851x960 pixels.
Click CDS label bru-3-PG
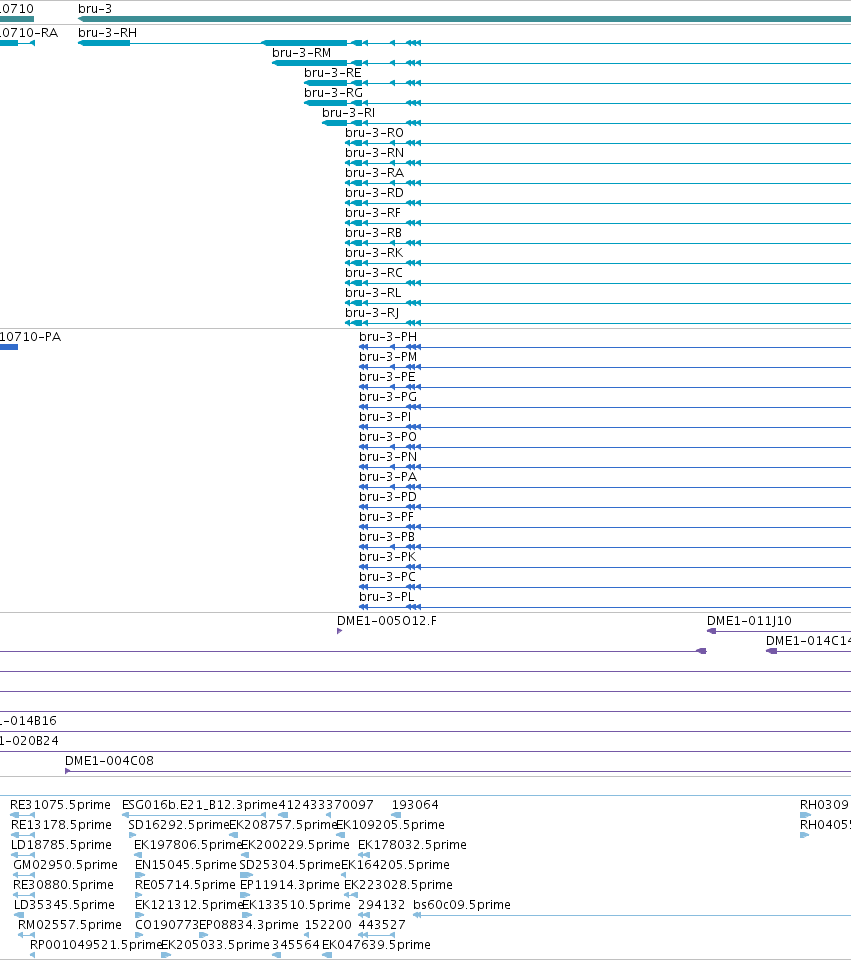click(388, 397)
